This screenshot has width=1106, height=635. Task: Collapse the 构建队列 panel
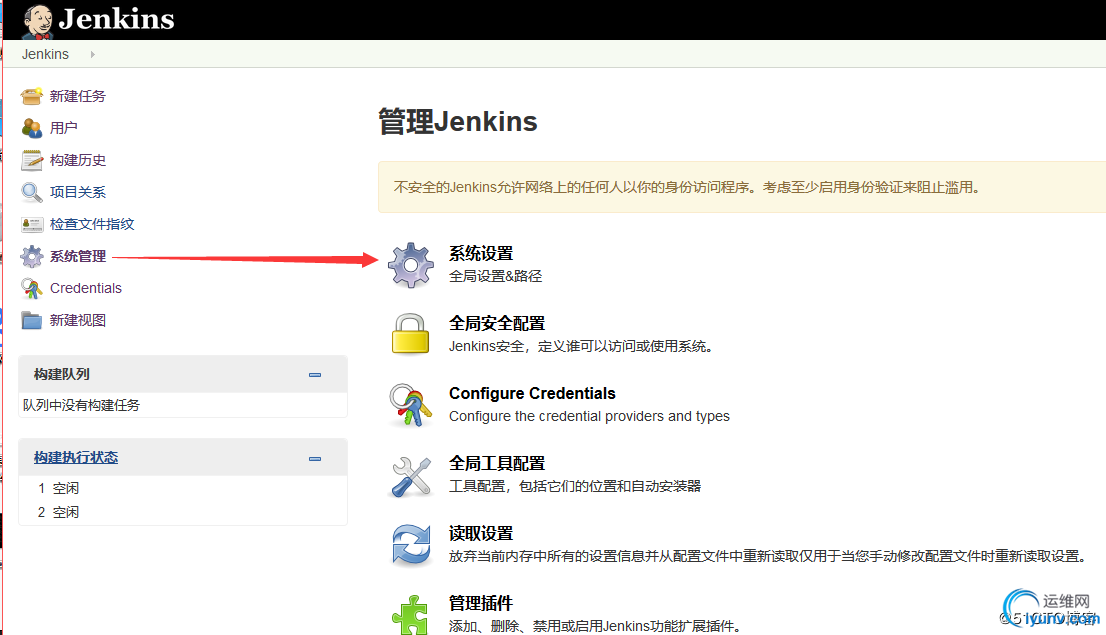315,375
